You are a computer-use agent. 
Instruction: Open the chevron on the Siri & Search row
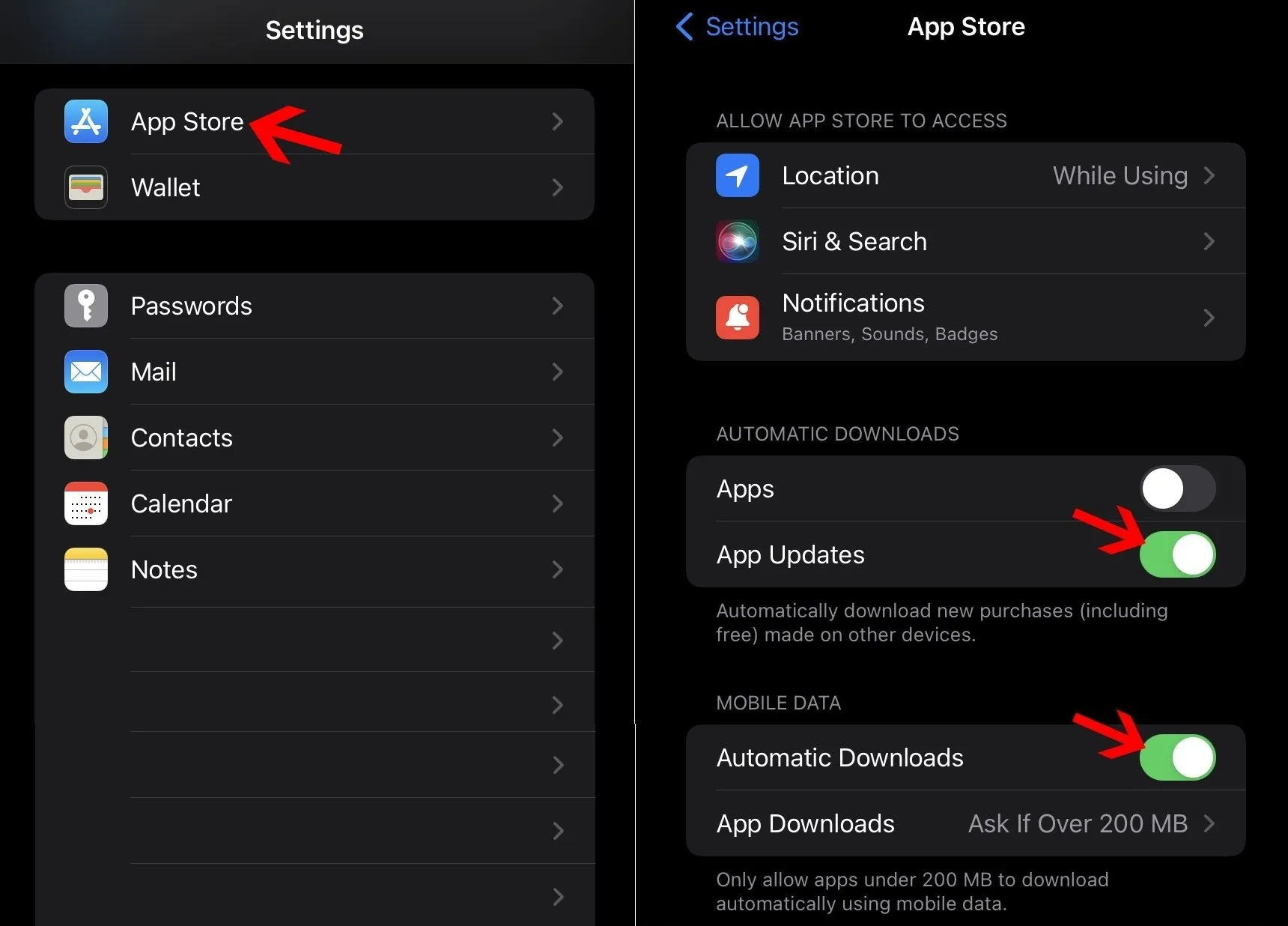[1209, 241]
